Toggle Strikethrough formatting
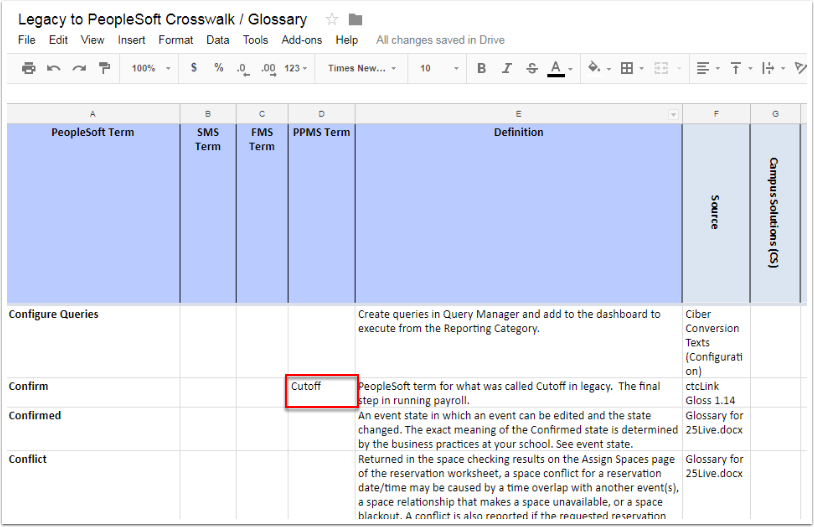 pos(532,68)
